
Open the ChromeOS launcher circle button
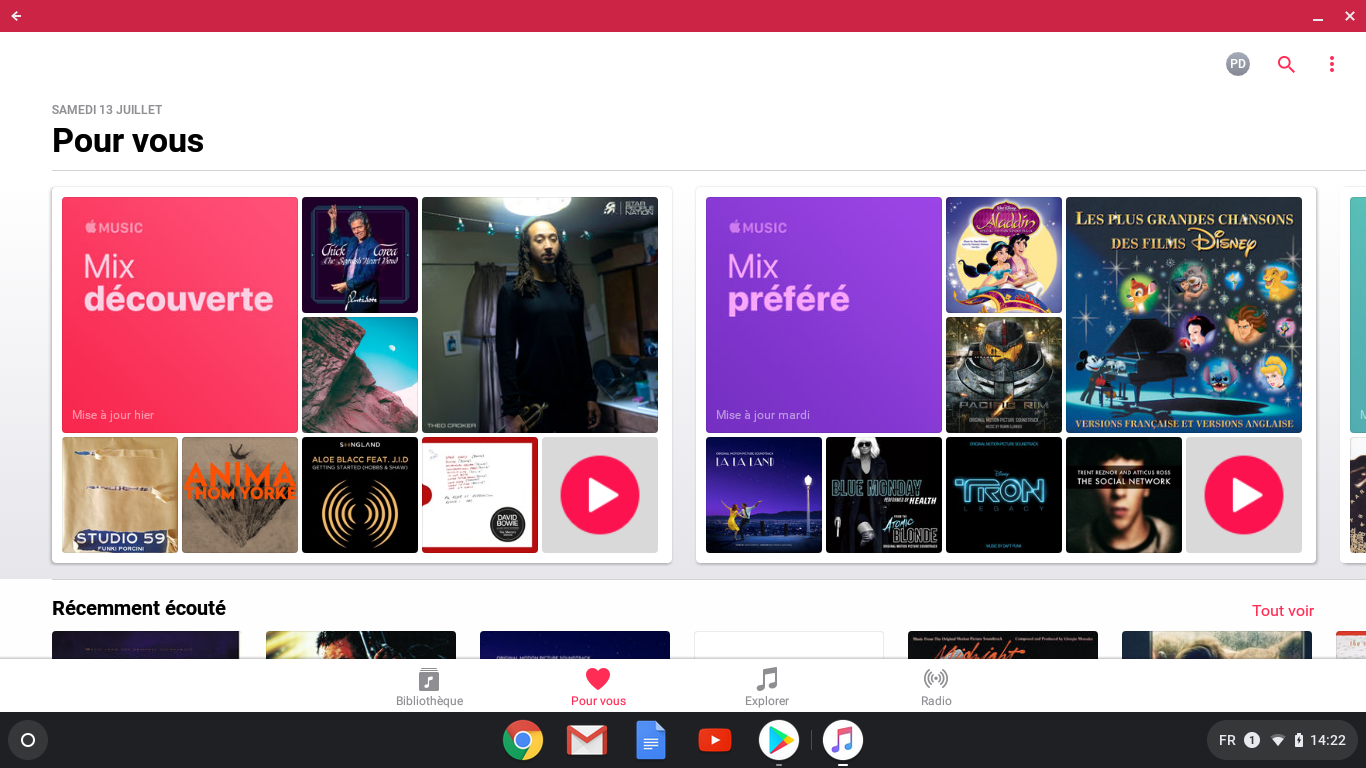tap(28, 740)
